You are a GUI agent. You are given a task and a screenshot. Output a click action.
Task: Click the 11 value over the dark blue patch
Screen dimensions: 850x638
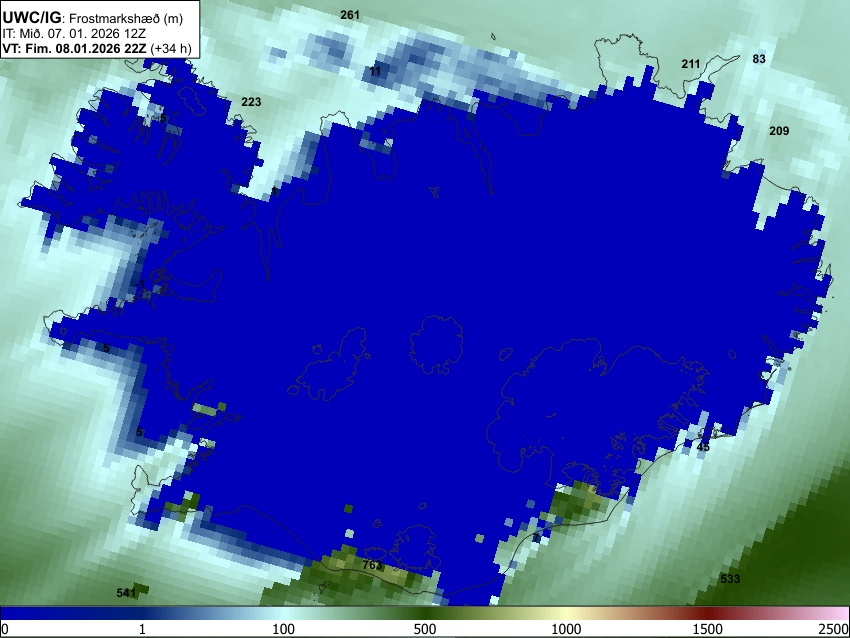tap(375, 71)
